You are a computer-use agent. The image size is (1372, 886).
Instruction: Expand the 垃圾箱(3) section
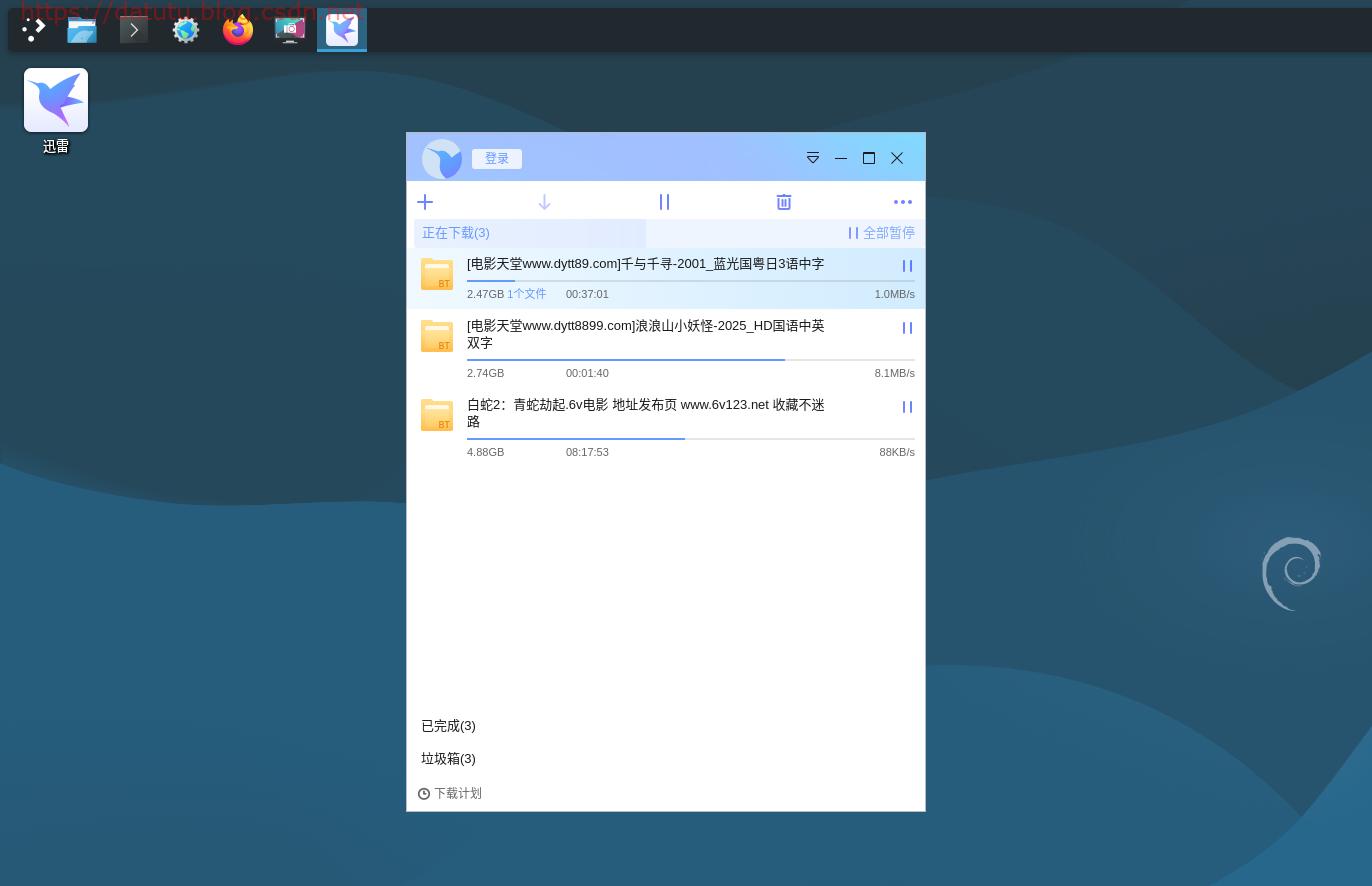(x=448, y=759)
